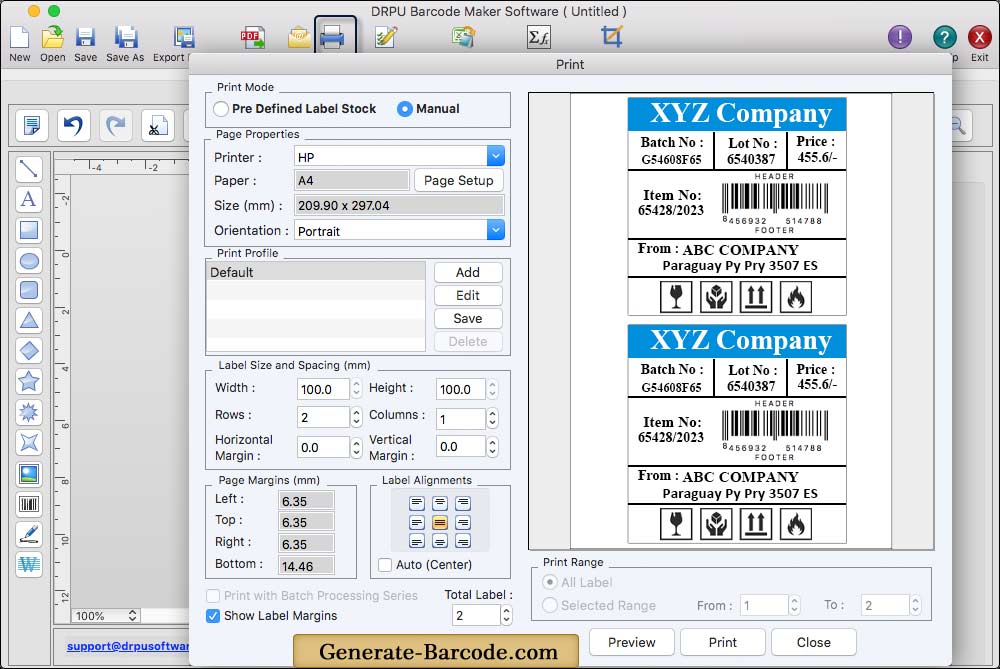Click the Columns stepper arrows
This screenshot has height=669, width=1000.
tap(492, 418)
